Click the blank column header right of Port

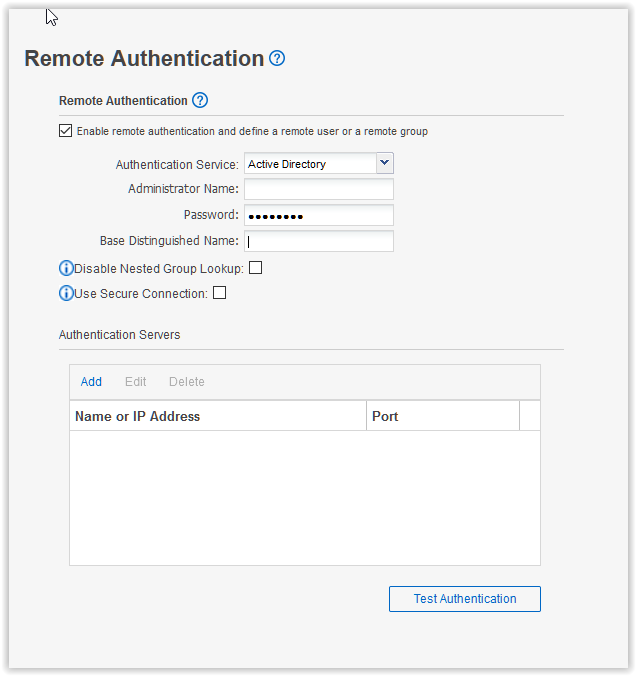click(x=529, y=416)
